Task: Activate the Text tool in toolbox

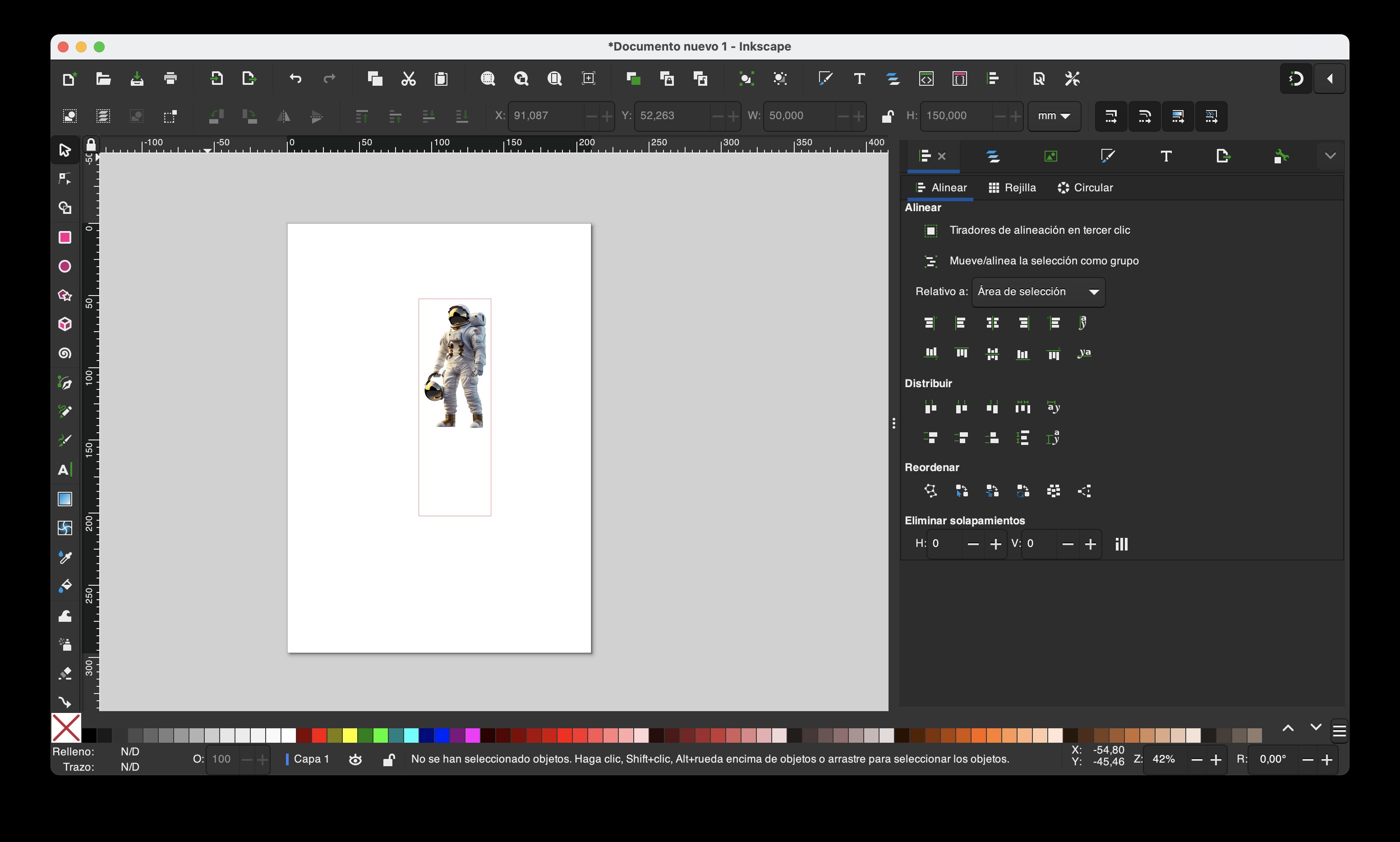Action: click(64, 470)
